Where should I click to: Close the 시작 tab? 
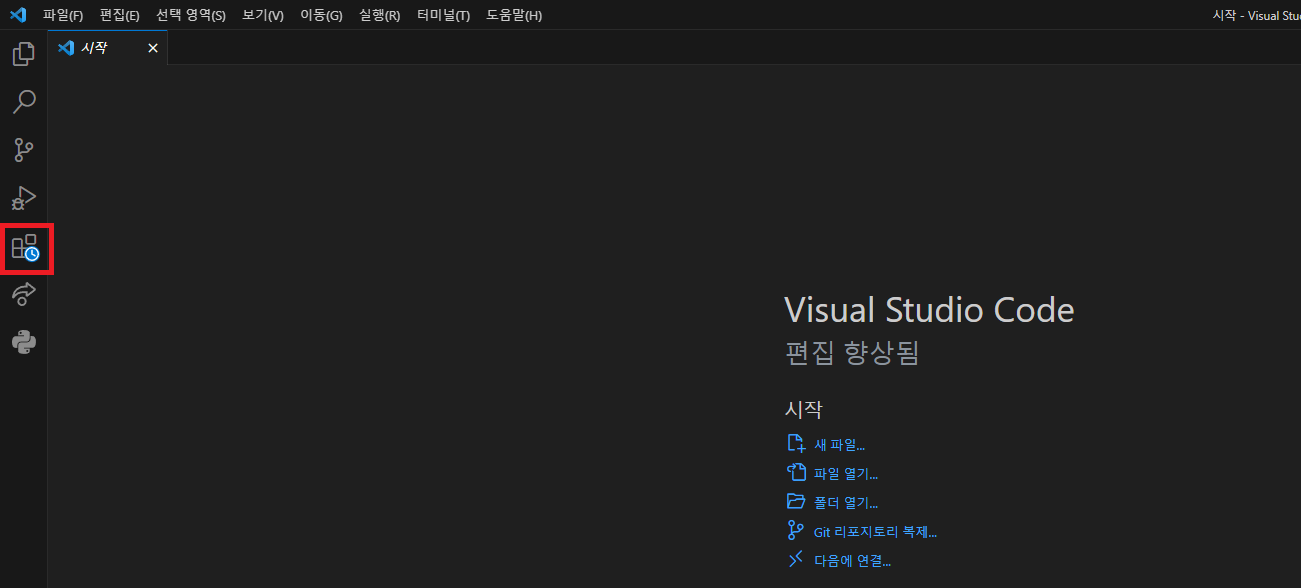coord(153,48)
